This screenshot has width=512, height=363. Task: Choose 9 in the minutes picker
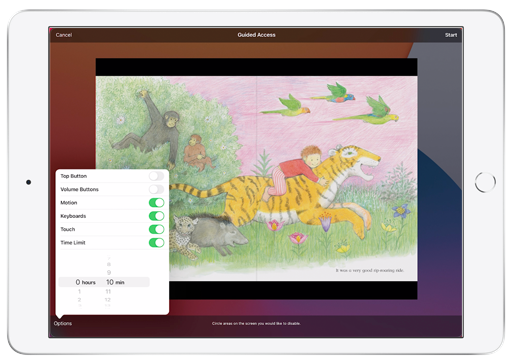pyautogui.click(x=109, y=273)
